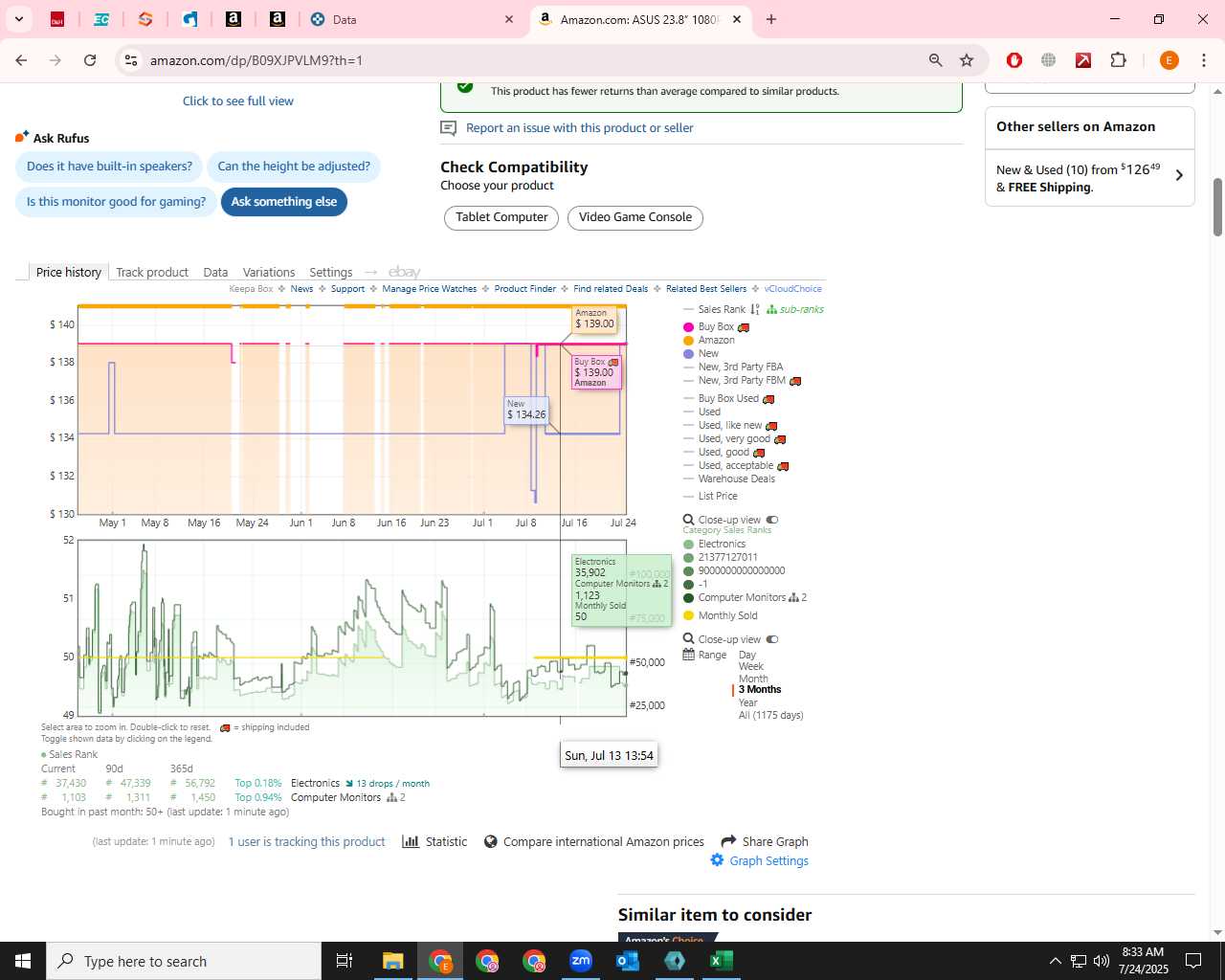Set range to Week
This screenshot has height=980, width=1225.
coord(751,666)
